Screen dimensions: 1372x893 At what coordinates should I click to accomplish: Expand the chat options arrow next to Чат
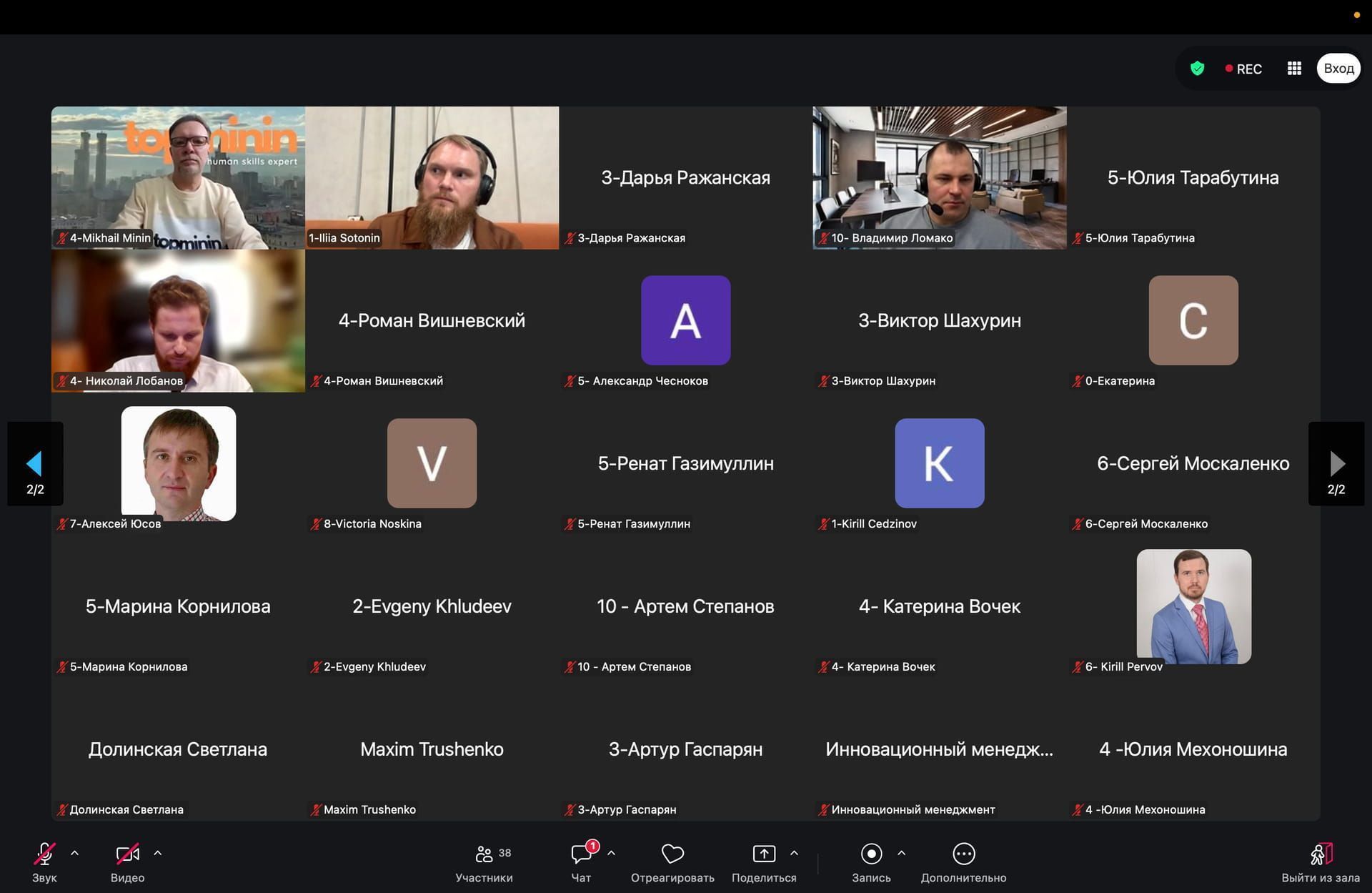pyautogui.click(x=611, y=853)
